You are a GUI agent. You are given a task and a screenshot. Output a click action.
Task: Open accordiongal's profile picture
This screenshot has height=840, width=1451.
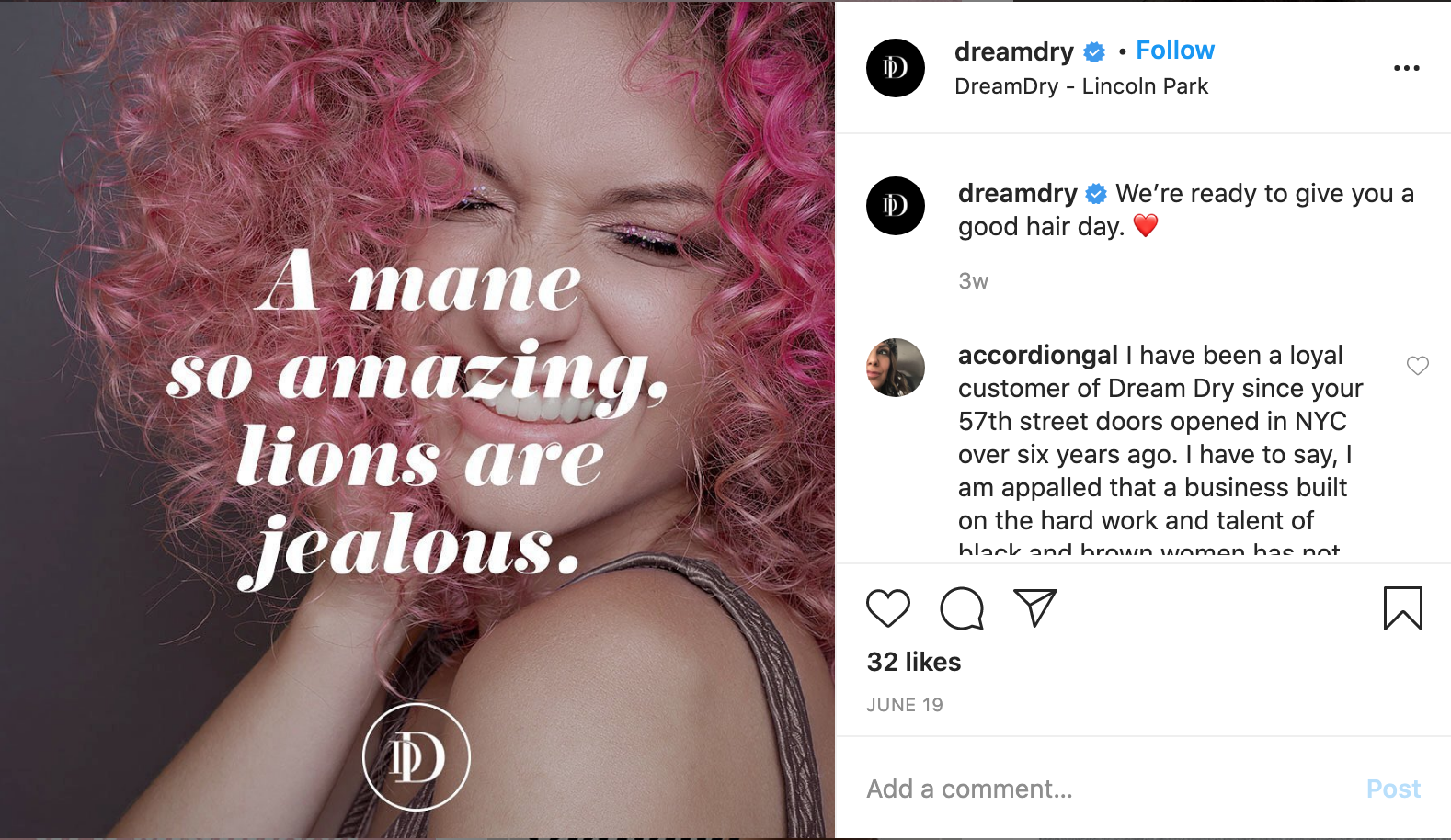click(x=895, y=368)
